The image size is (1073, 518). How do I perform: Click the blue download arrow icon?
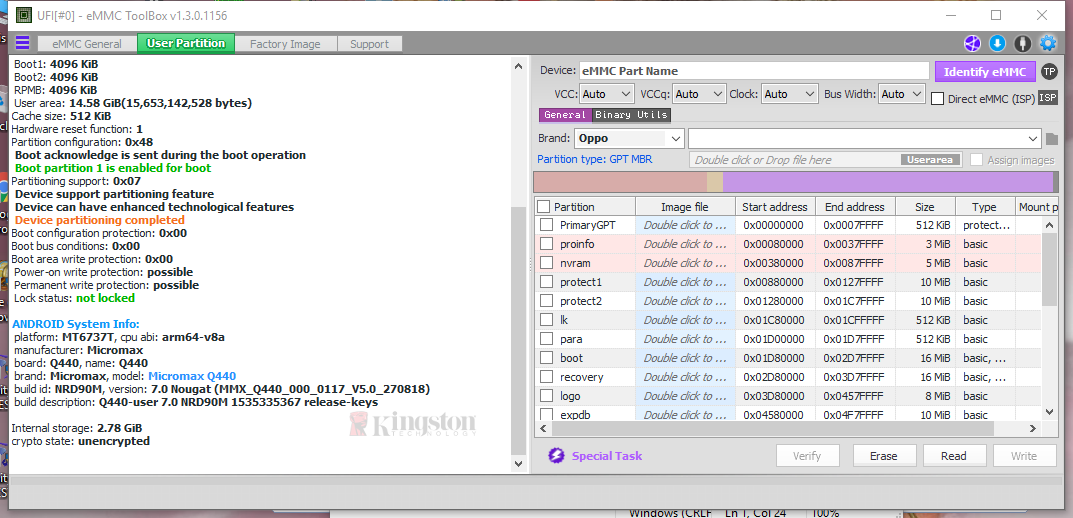998,44
